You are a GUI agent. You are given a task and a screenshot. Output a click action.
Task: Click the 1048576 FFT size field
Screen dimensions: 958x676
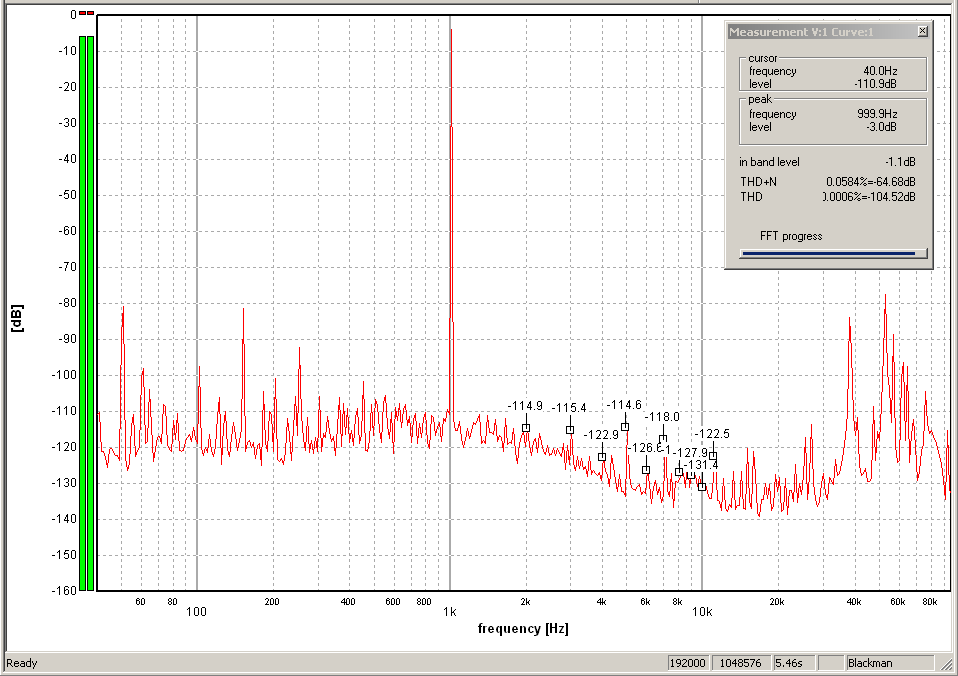point(742,663)
